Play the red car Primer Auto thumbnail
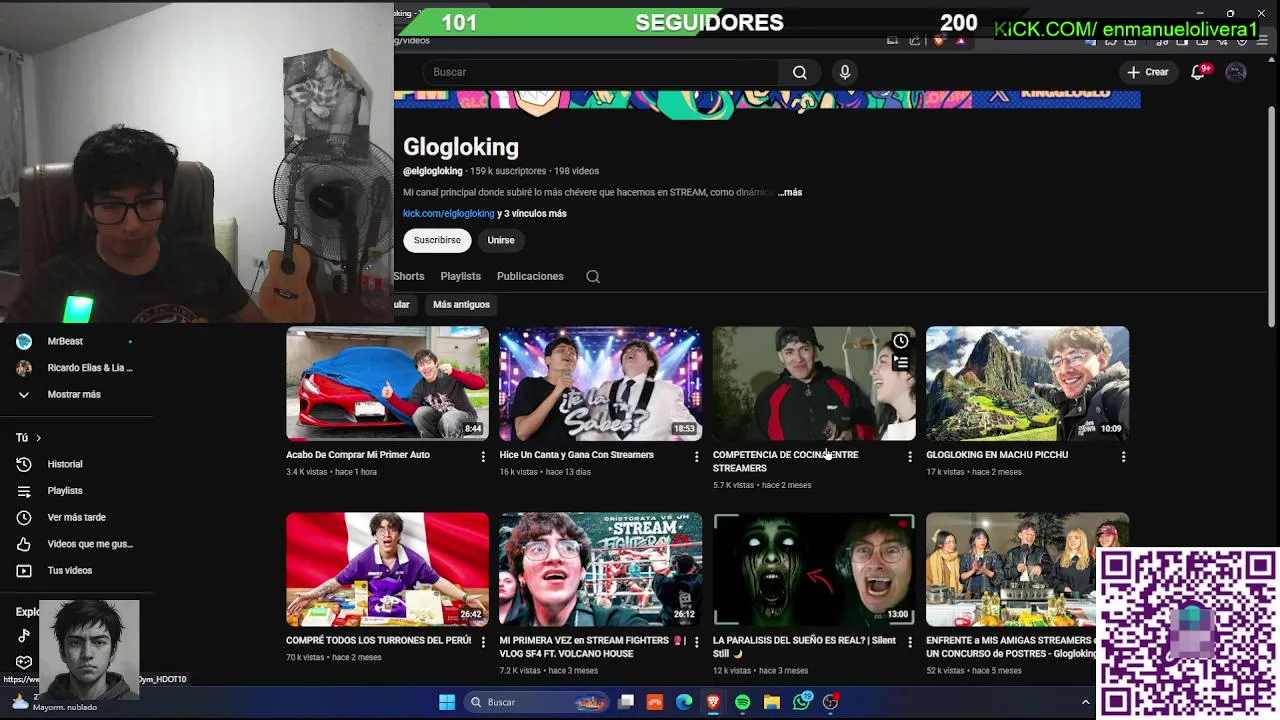This screenshot has height=720, width=1280. (387, 383)
